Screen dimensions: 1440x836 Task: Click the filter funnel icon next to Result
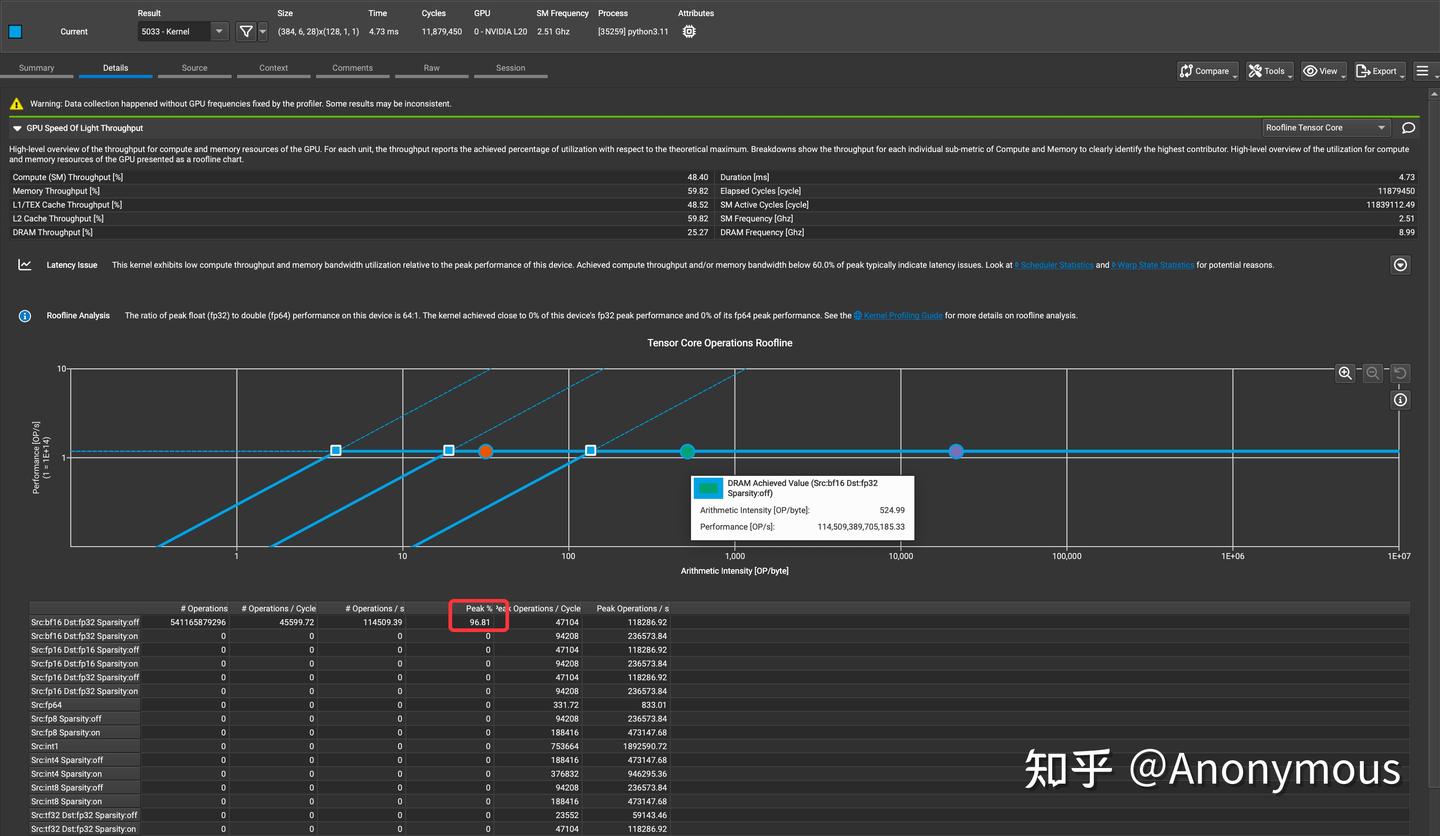(x=245, y=31)
